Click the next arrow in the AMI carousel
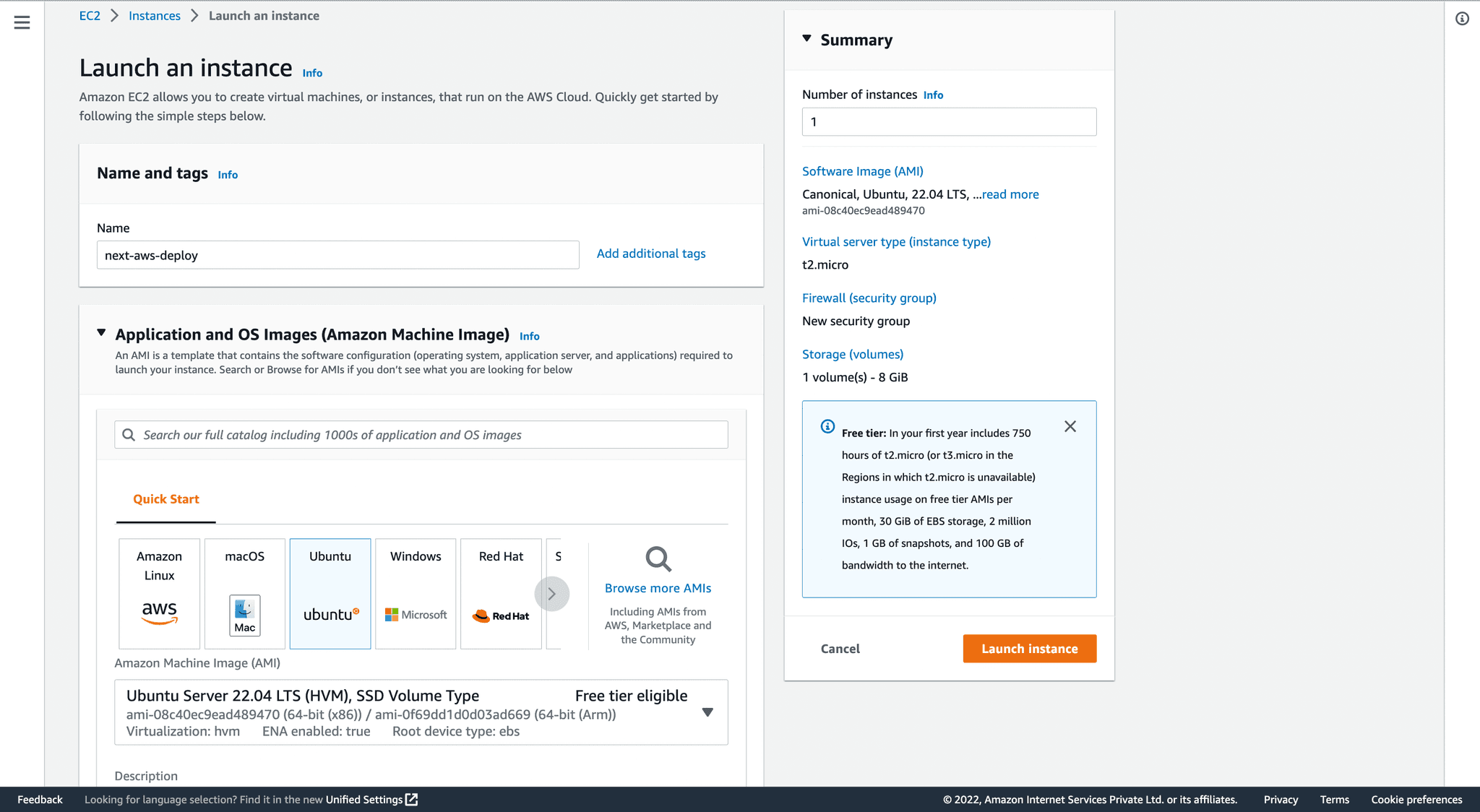 click(x=551, y=593)
